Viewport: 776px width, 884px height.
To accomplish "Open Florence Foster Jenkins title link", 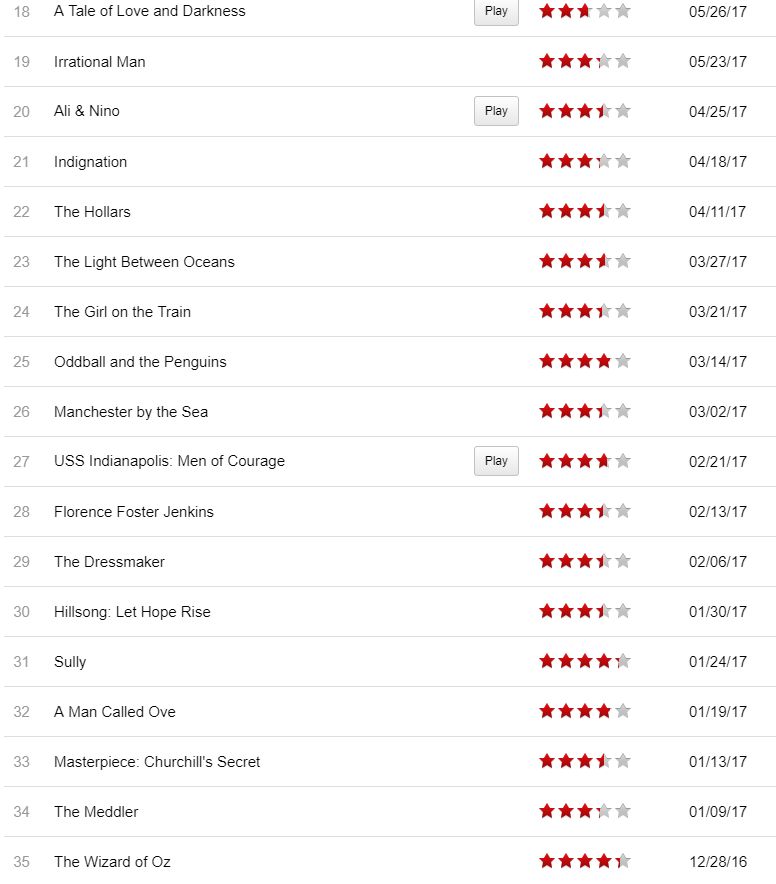I will (x=134, y=512).
